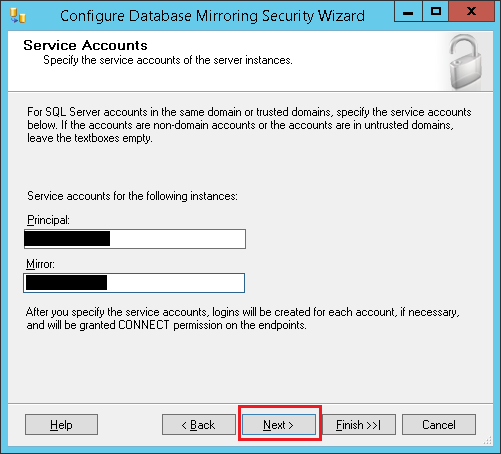This screenshot has height=454, width=501.
Task: Click the open padlock security icon
Action: (x=465, y=62)
